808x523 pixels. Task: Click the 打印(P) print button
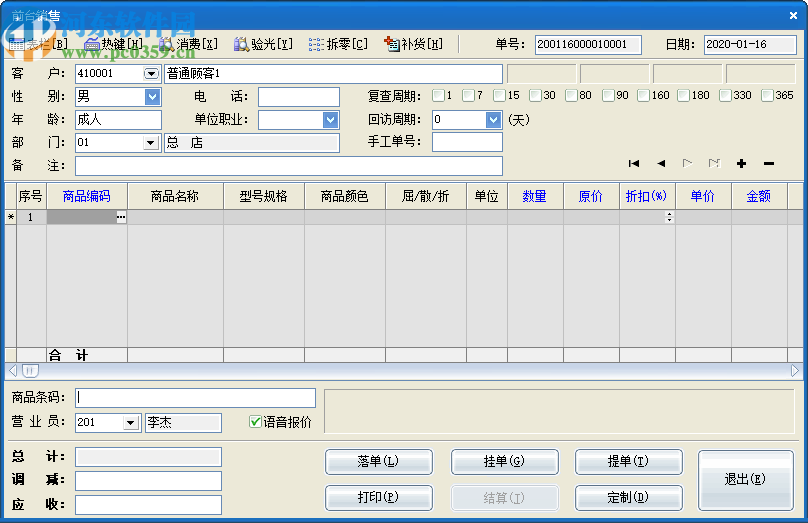379,498
